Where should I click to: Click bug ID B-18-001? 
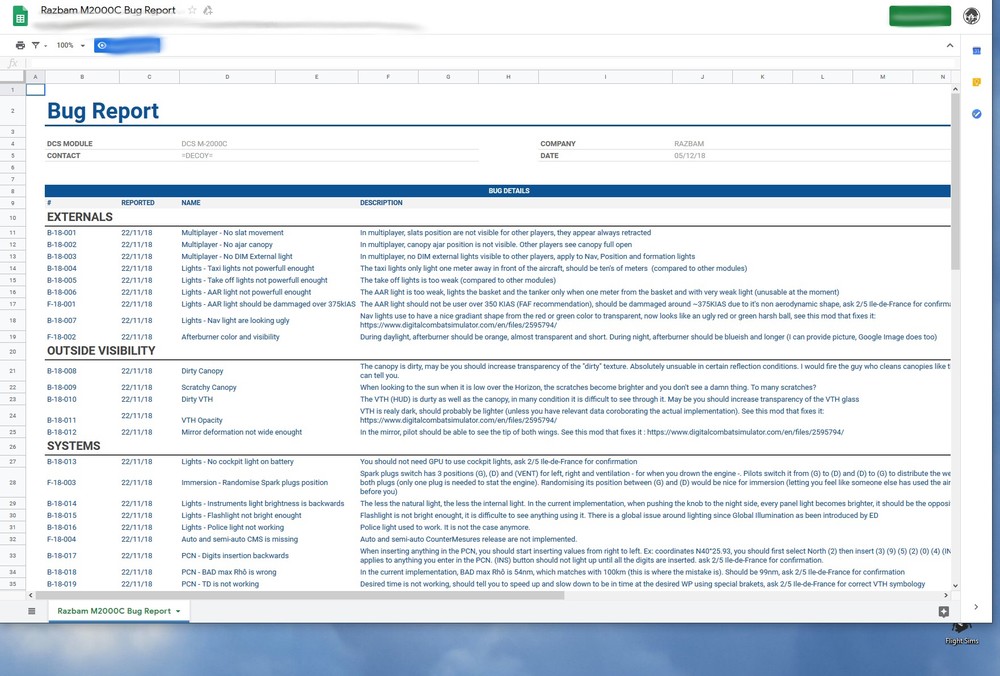click(x=61, y=233)
